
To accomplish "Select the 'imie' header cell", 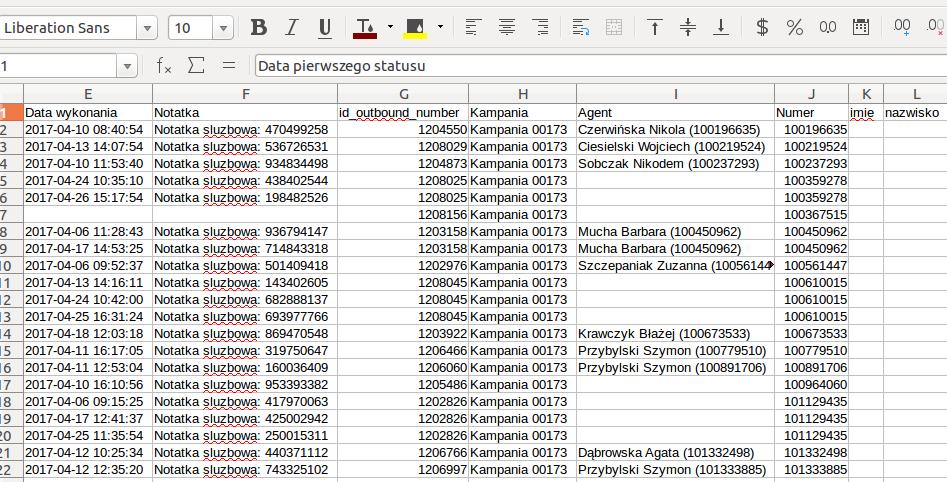I will [866, 112].
